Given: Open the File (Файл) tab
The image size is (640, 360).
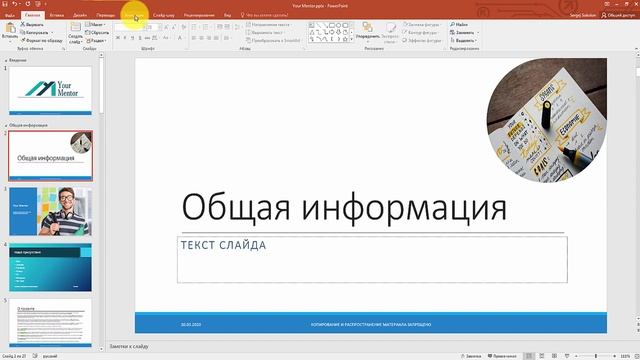Looking at the screenshot, I should click(10, 15).
